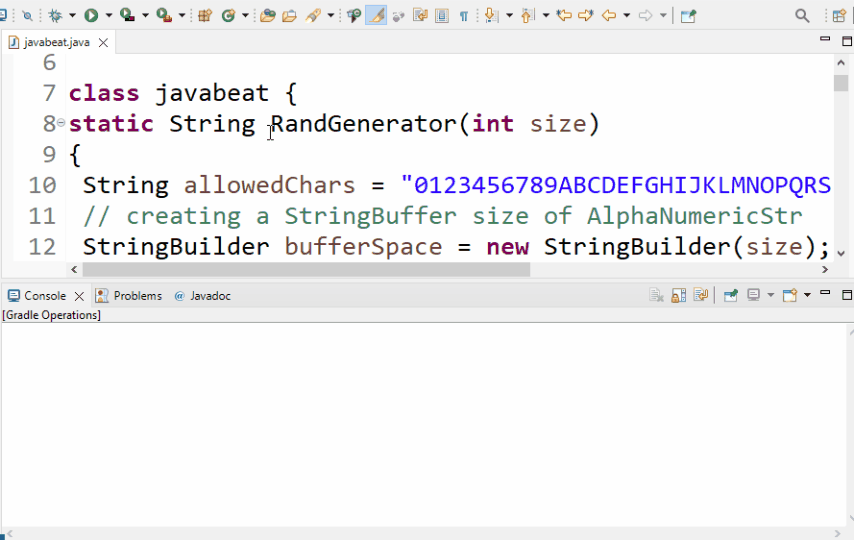Image resolution: width=854 pixels, height=540 pixels.
Task: Open the External Tools dropdown arrow
Action: (x=182, y=16)
